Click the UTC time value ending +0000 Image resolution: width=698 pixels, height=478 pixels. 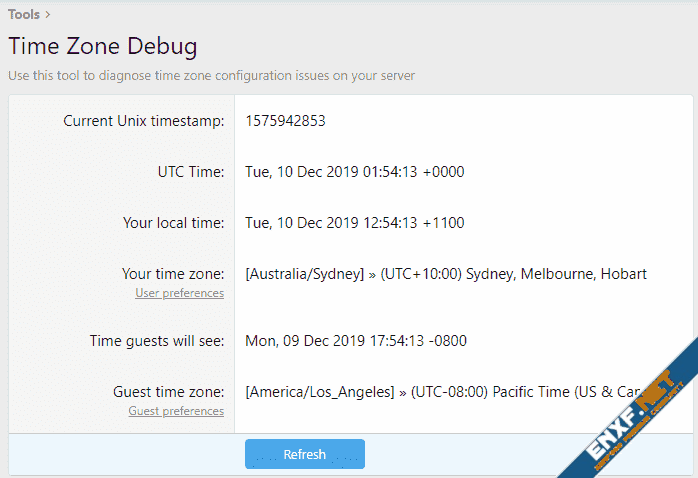click(x=354, y=172)
